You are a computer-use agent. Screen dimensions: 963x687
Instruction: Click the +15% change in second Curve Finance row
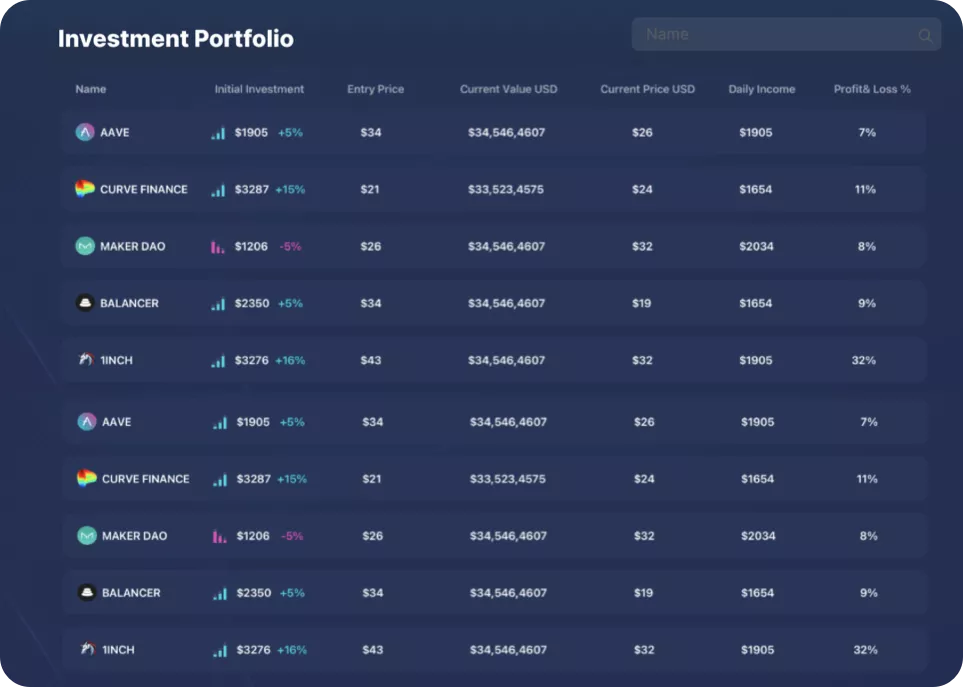[x=292, y=479]
